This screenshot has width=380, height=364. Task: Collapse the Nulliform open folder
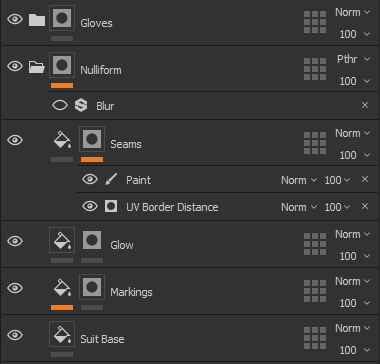click(37, 67)
